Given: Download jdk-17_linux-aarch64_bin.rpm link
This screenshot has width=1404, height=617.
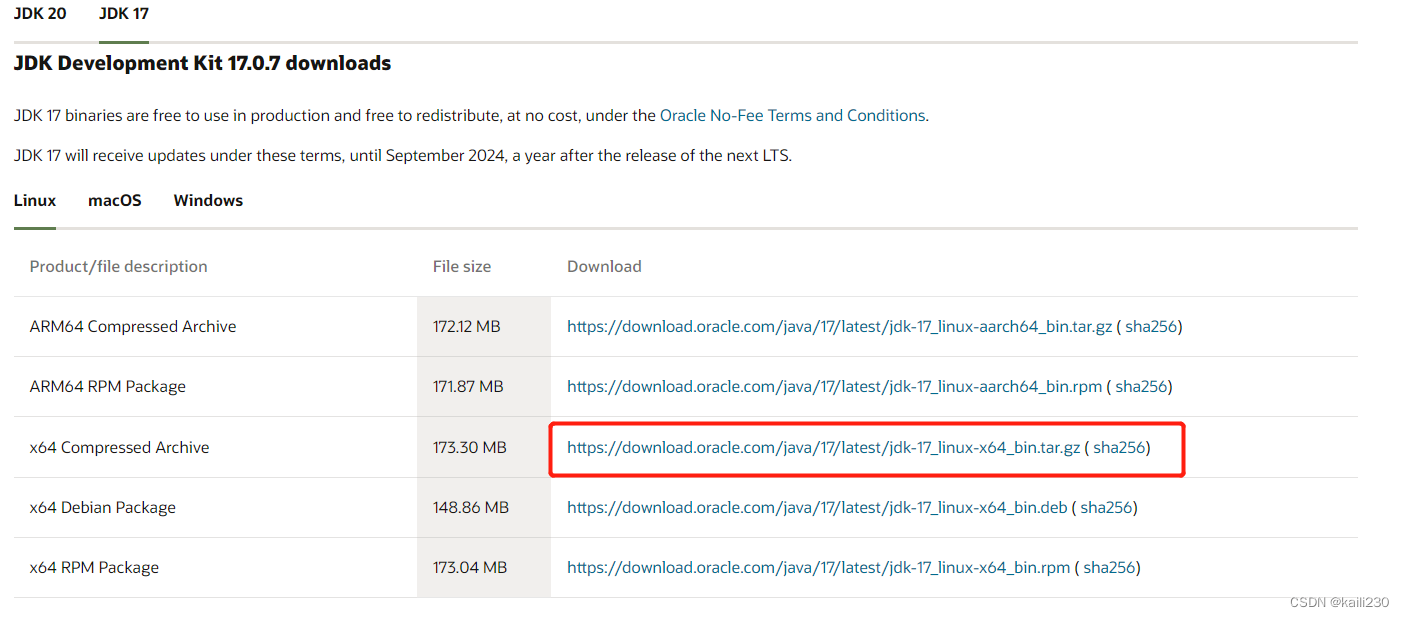Looking at the screenshot, I should pyautogui.click(x=834, y=386).
